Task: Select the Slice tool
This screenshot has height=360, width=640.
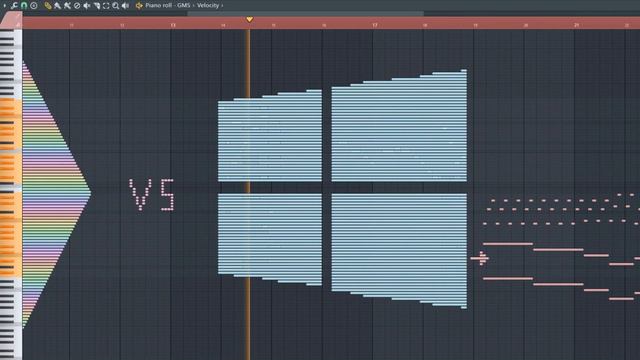Action: (x=96, y=5)
